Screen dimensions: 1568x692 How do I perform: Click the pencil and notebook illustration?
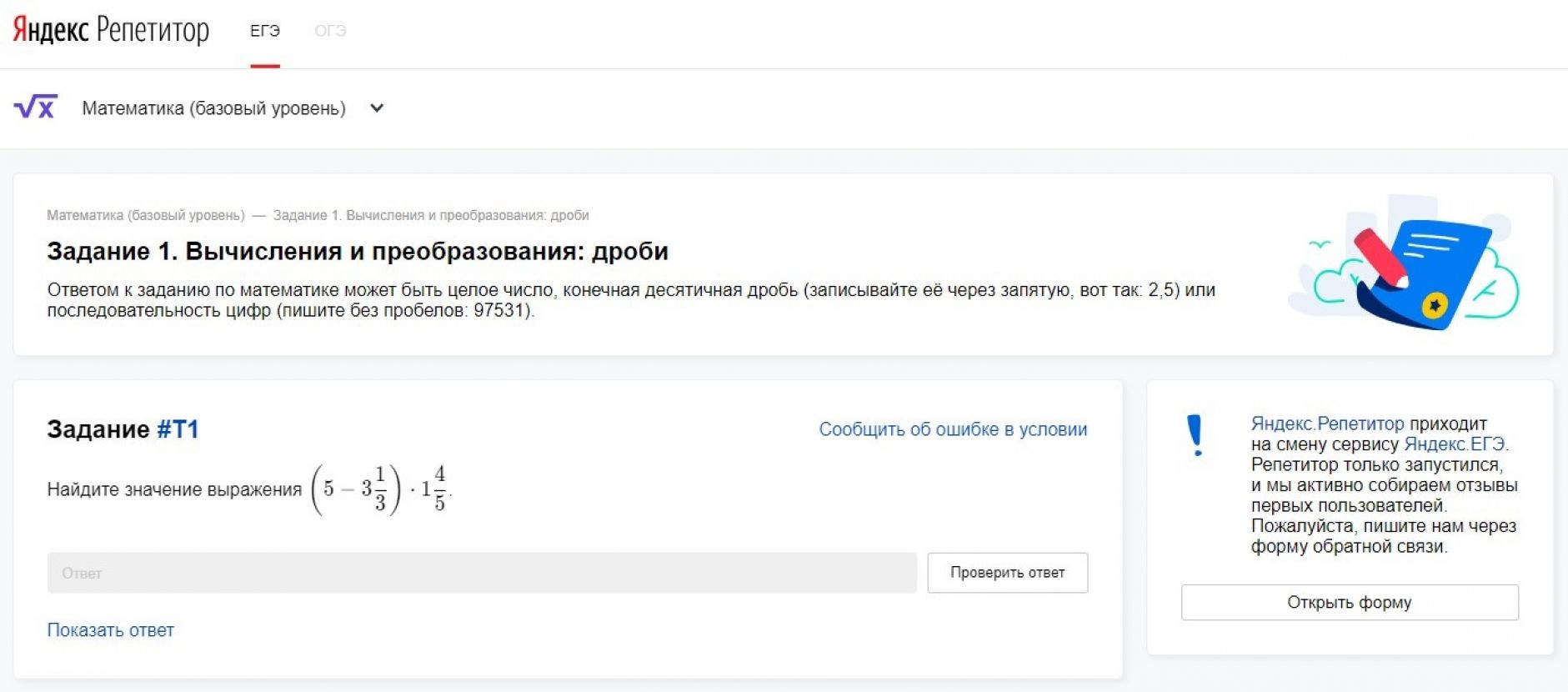(x=1405, y=263)
